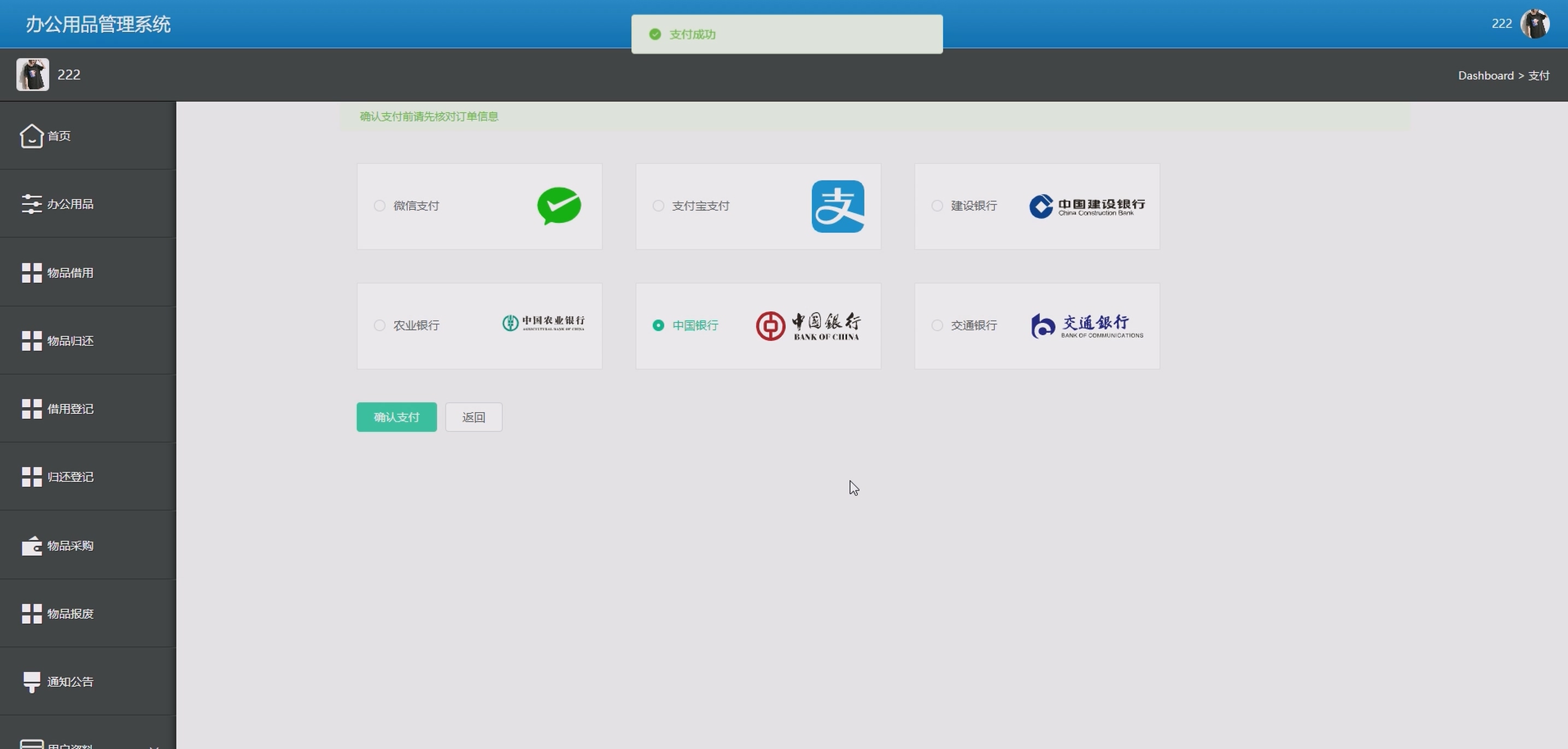Open the user avatar in top right header
This screenshot has height=749, width=1568.
1535,24
